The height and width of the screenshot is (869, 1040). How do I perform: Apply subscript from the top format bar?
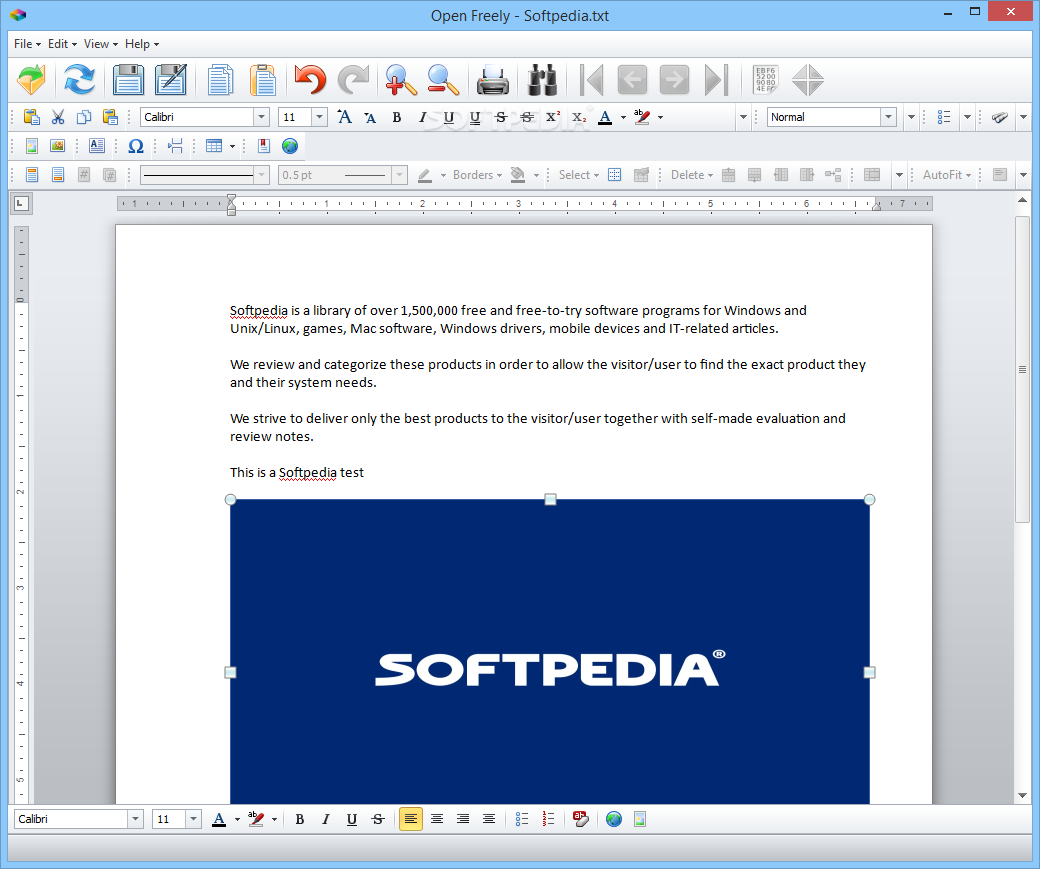click(x=579, y=117)
